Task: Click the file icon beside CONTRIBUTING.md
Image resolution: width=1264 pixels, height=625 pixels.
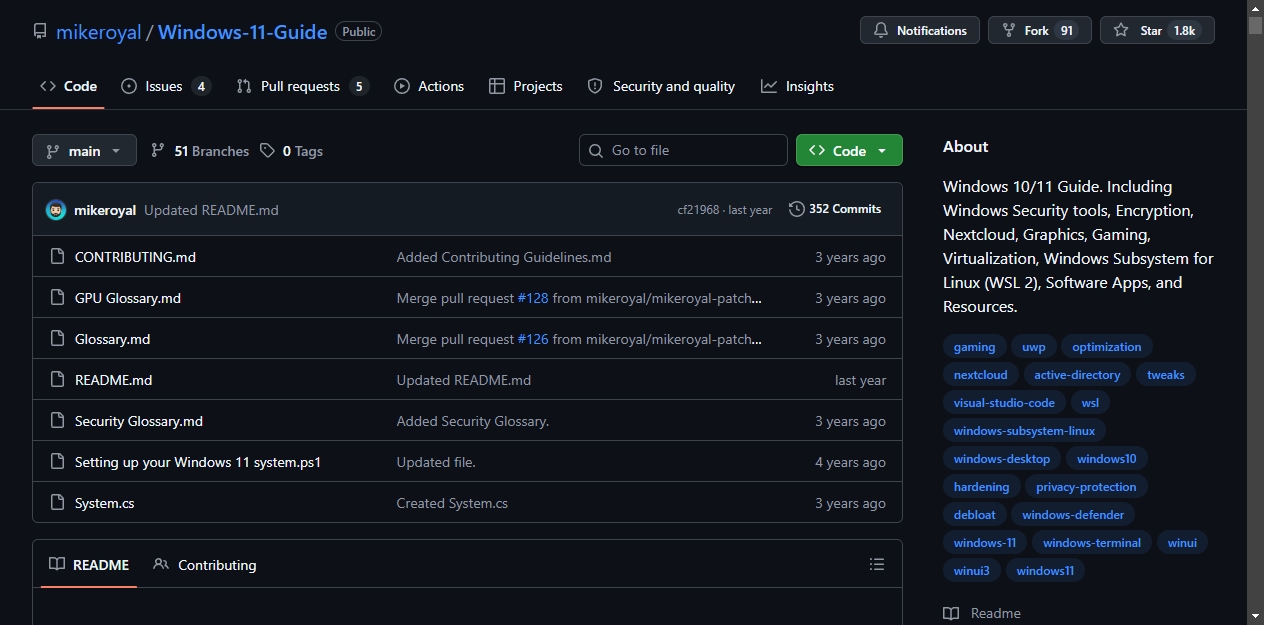Action: tap(57, 257)
